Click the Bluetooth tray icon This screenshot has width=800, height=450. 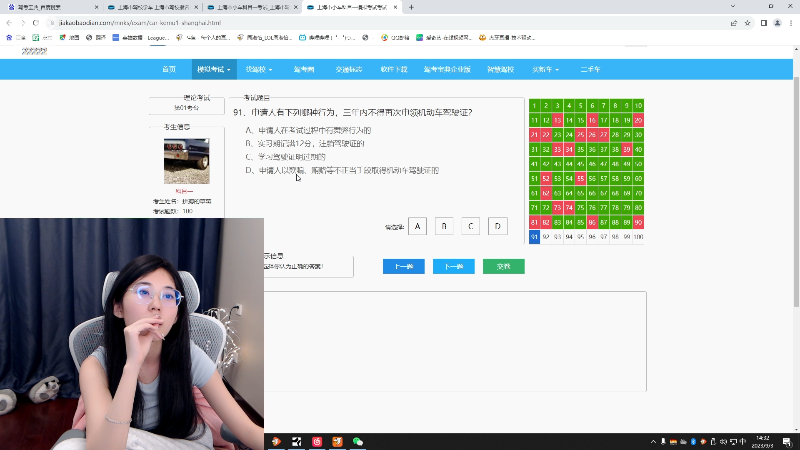[x=693, y=442]
